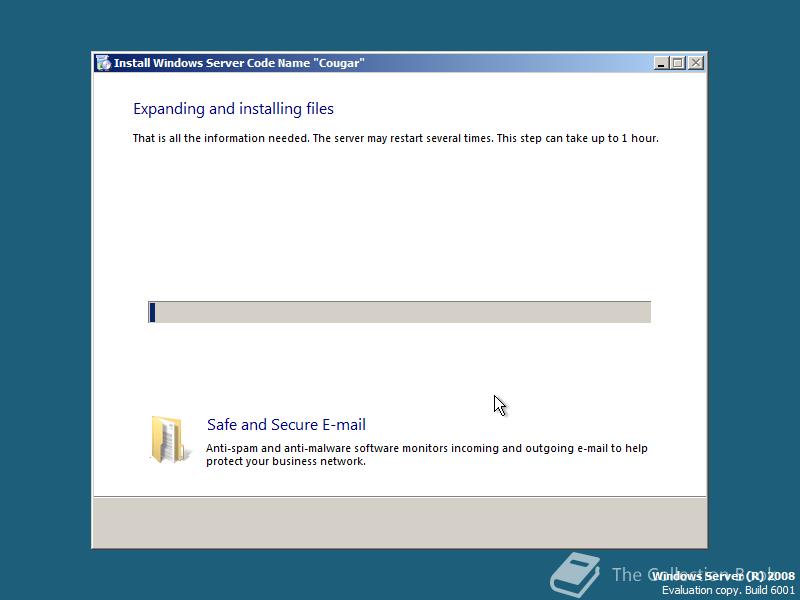Minimize the Install Windows Server window
800x600 pixels.
click(661, 63)
